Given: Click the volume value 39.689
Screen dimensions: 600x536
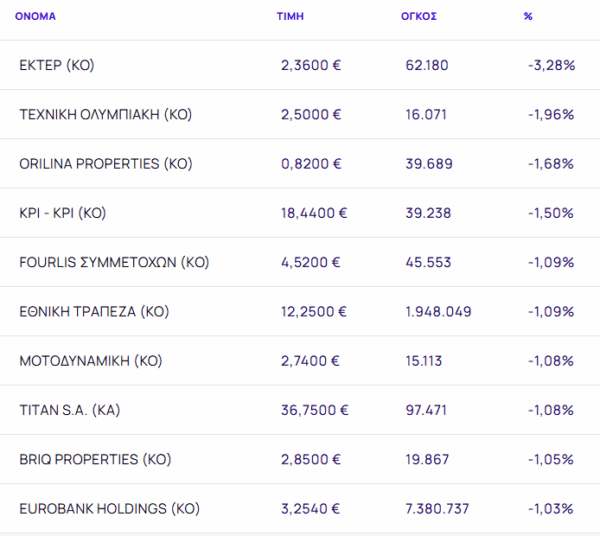Looking at the screenshot, I should [x=429, y=164].
